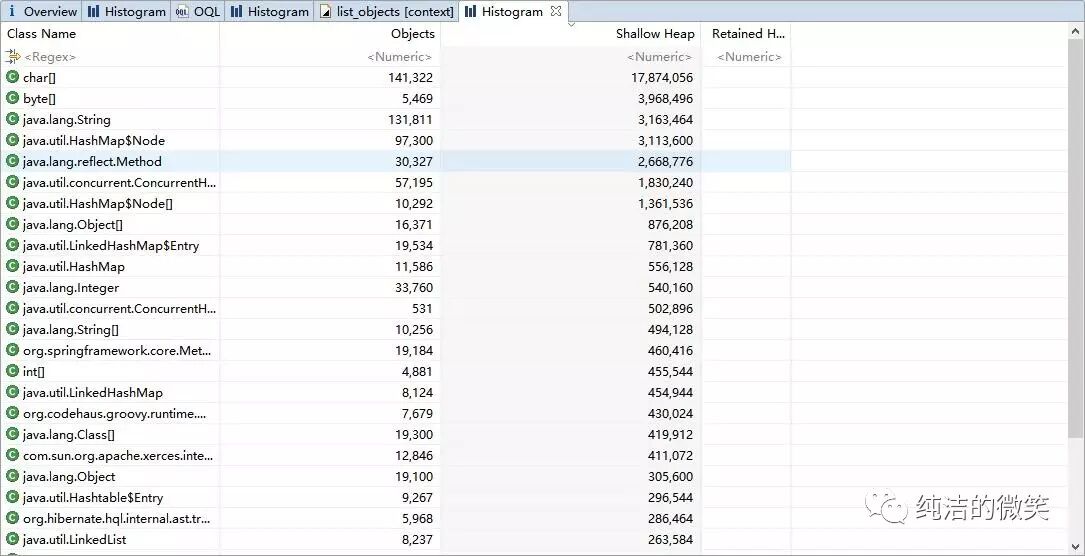
Task: Click class icon for java.lang.String[]
Action: point(12,328)
